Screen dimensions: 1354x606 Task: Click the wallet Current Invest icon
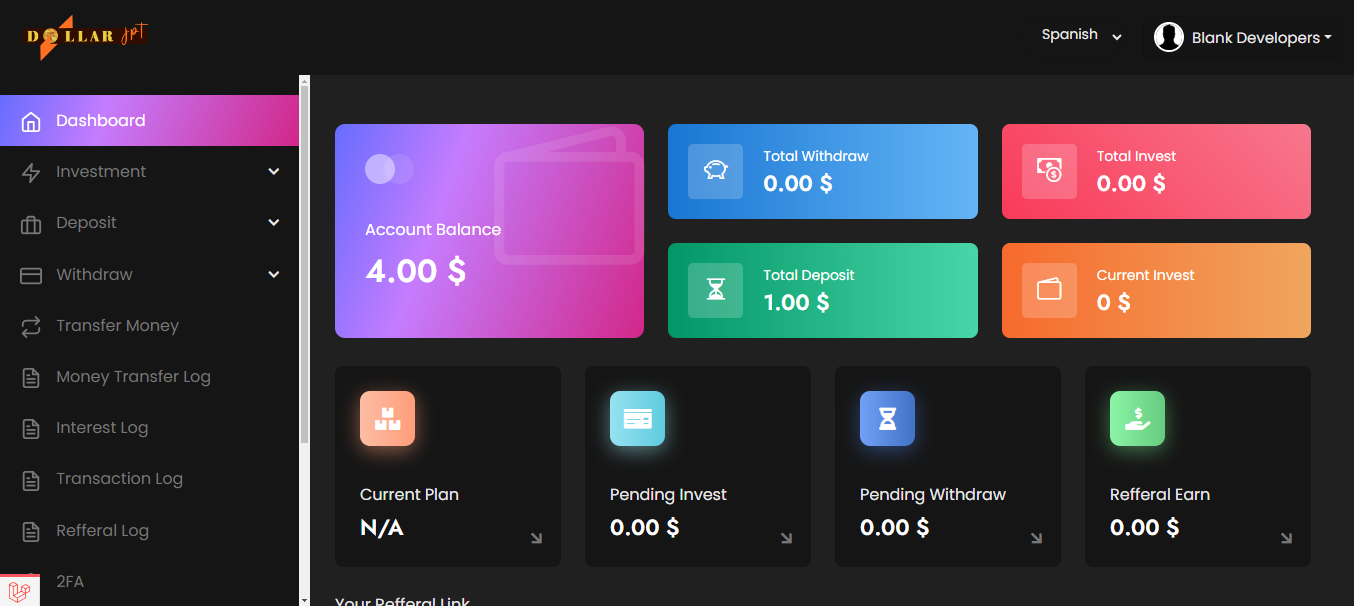[x=1049, y=290]
